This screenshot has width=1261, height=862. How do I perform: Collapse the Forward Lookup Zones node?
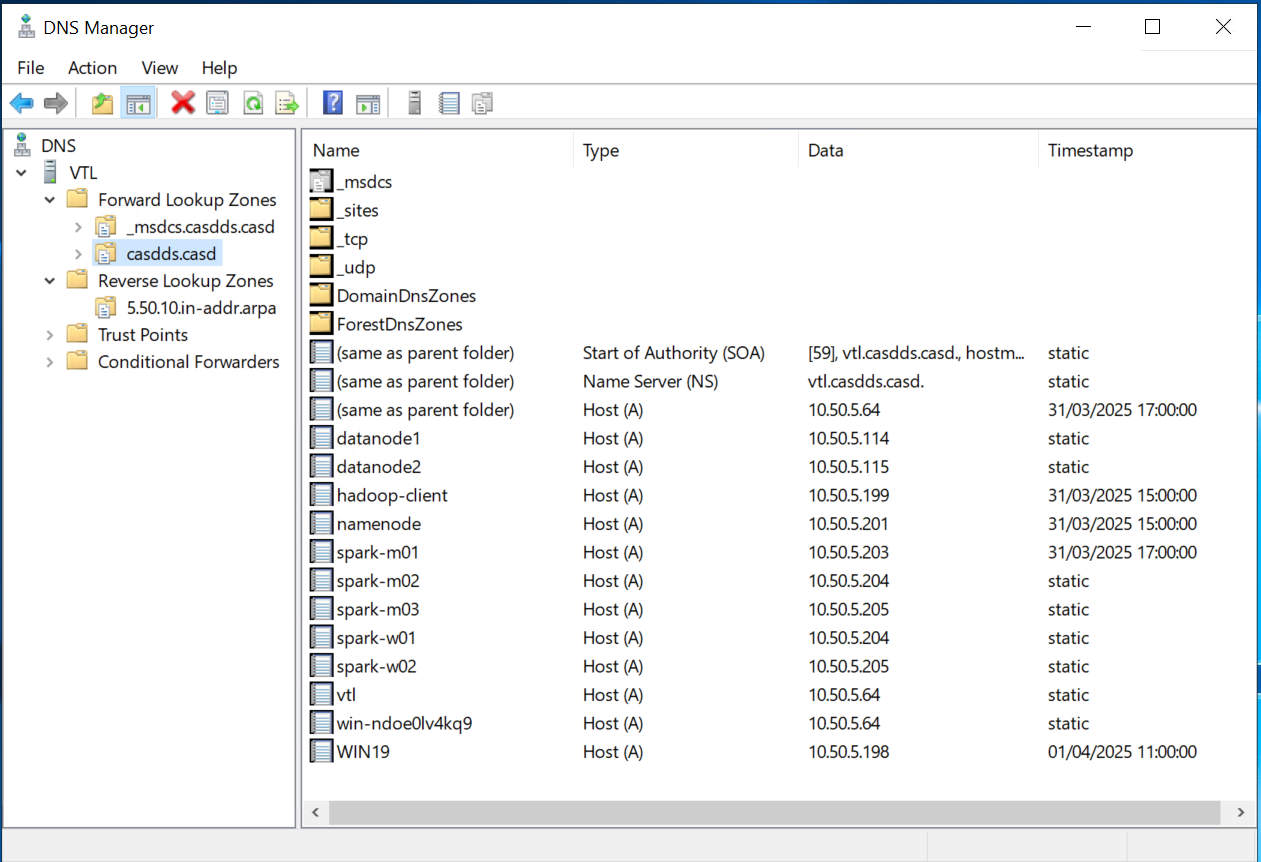point(49,199)
